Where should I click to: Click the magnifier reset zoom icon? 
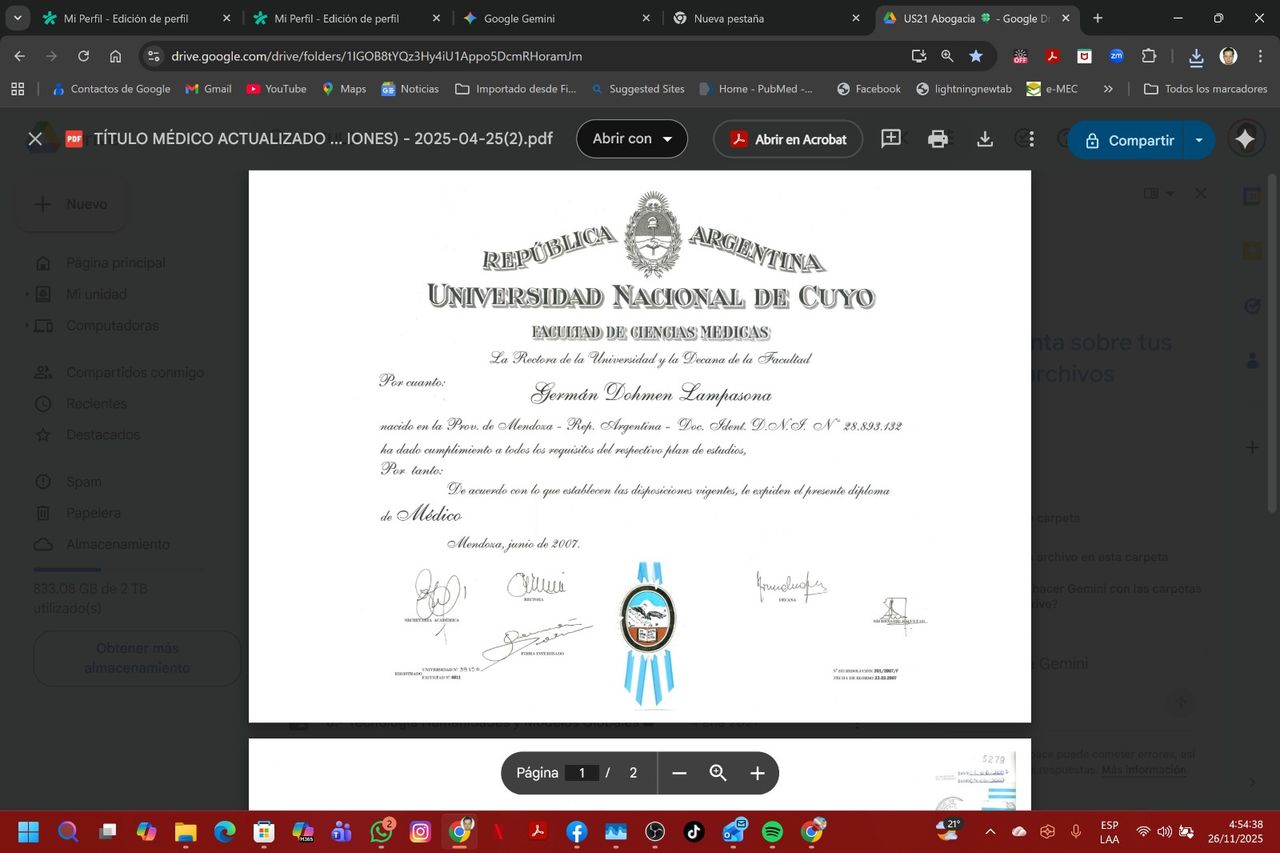pyautogui.click(x=718, y=773)
